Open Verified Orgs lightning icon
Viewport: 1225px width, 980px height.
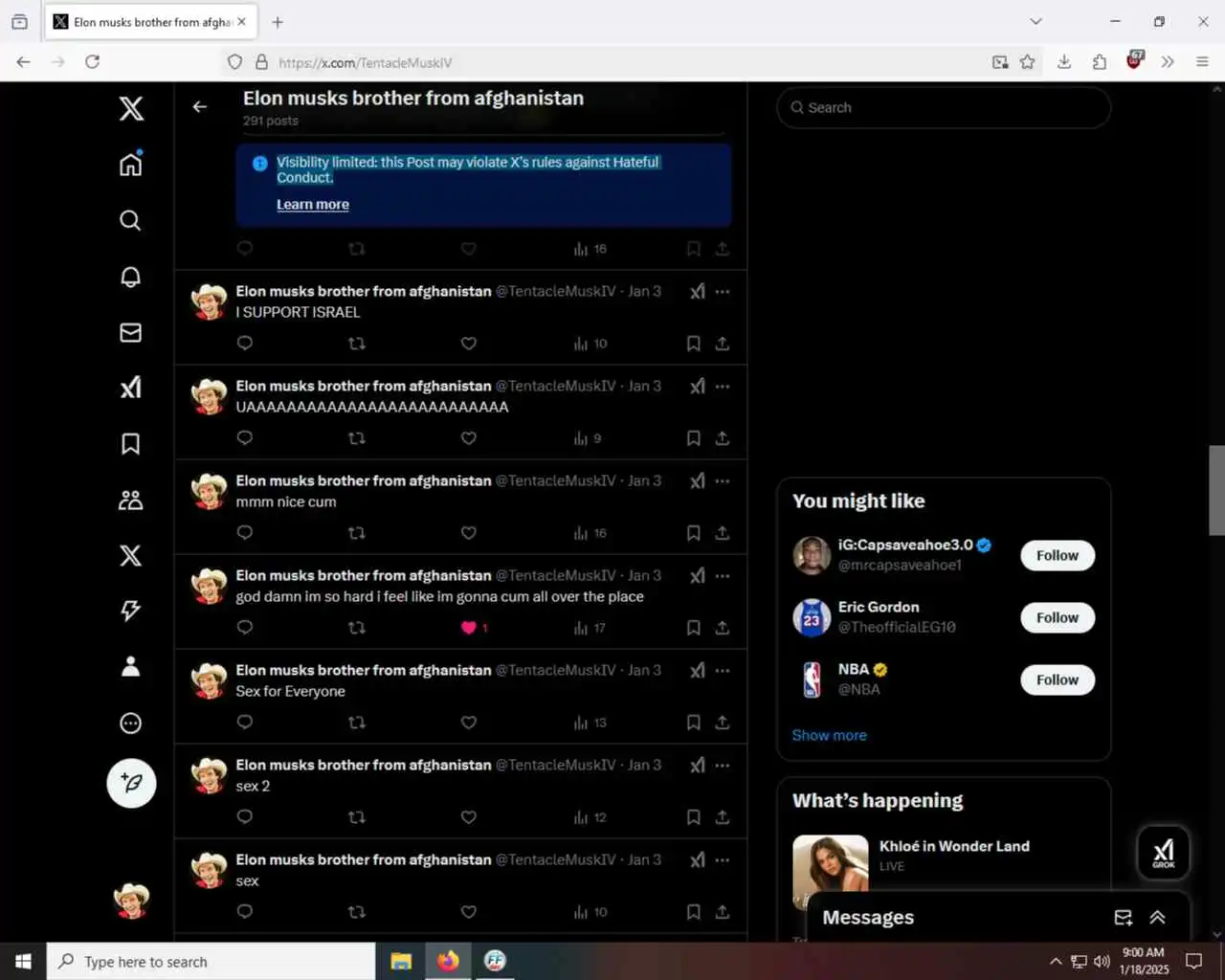pyautogui.click(x=131, y=611)
